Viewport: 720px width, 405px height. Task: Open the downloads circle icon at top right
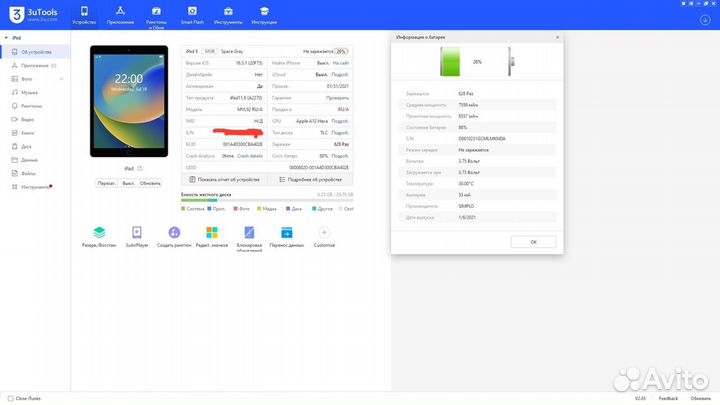(705, 20)
